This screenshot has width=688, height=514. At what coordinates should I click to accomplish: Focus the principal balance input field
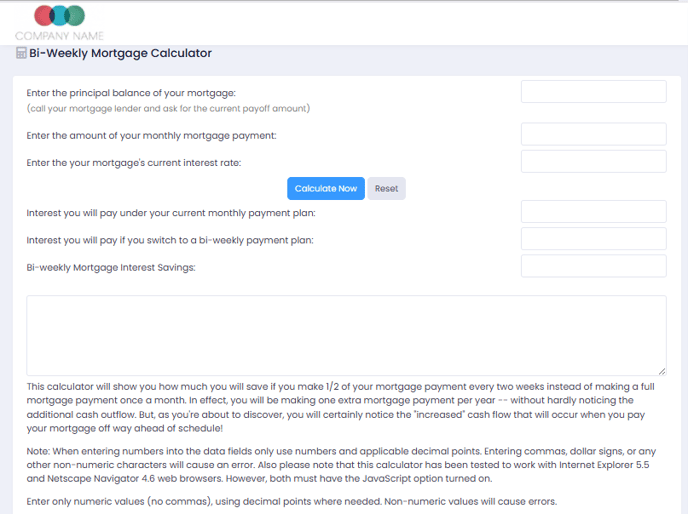pos(594,91)
